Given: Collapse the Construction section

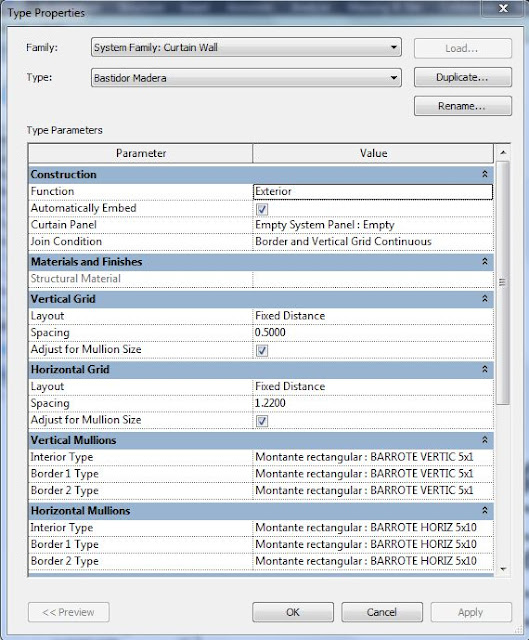Looking at the screenshot, I should click(x=485, y=174).
